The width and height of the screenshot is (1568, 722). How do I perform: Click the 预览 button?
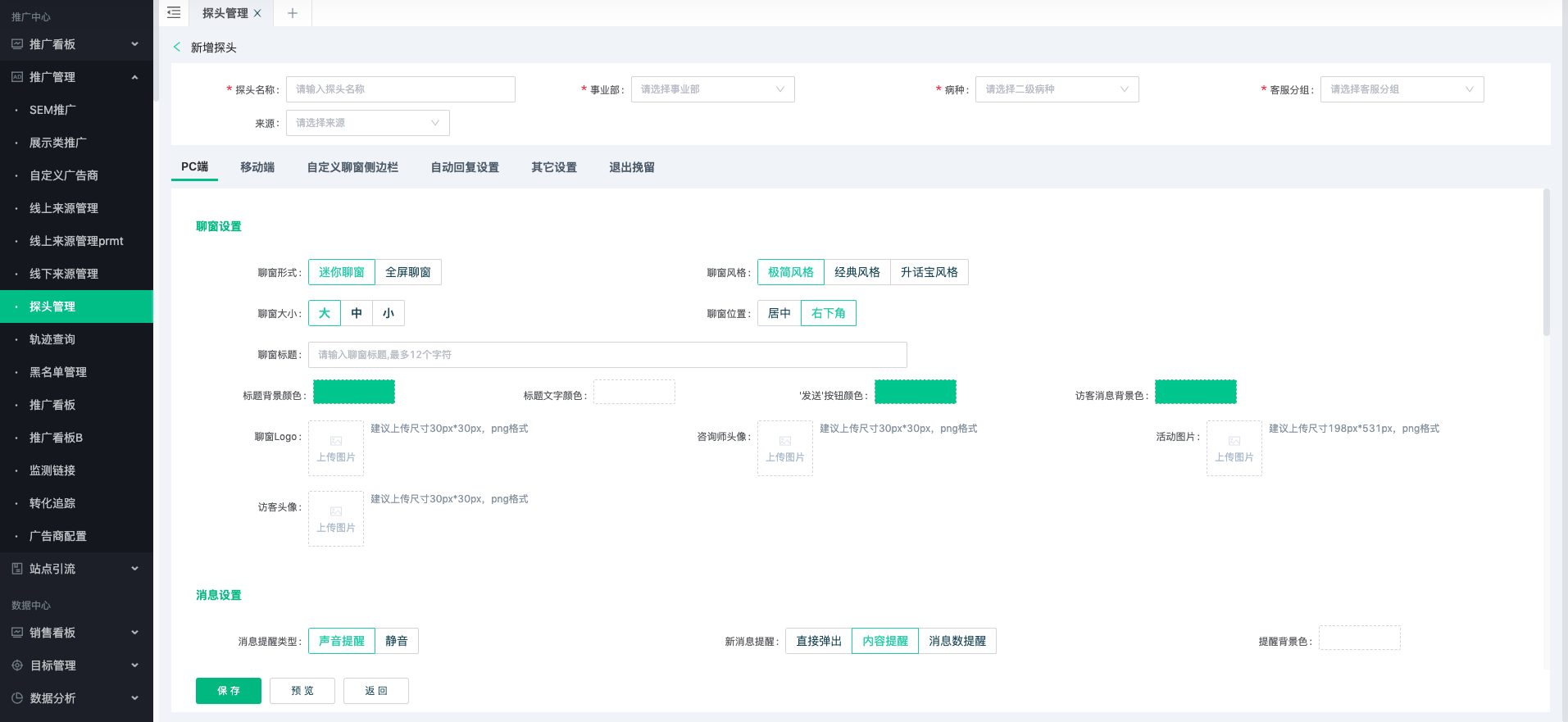pos(302,691)
